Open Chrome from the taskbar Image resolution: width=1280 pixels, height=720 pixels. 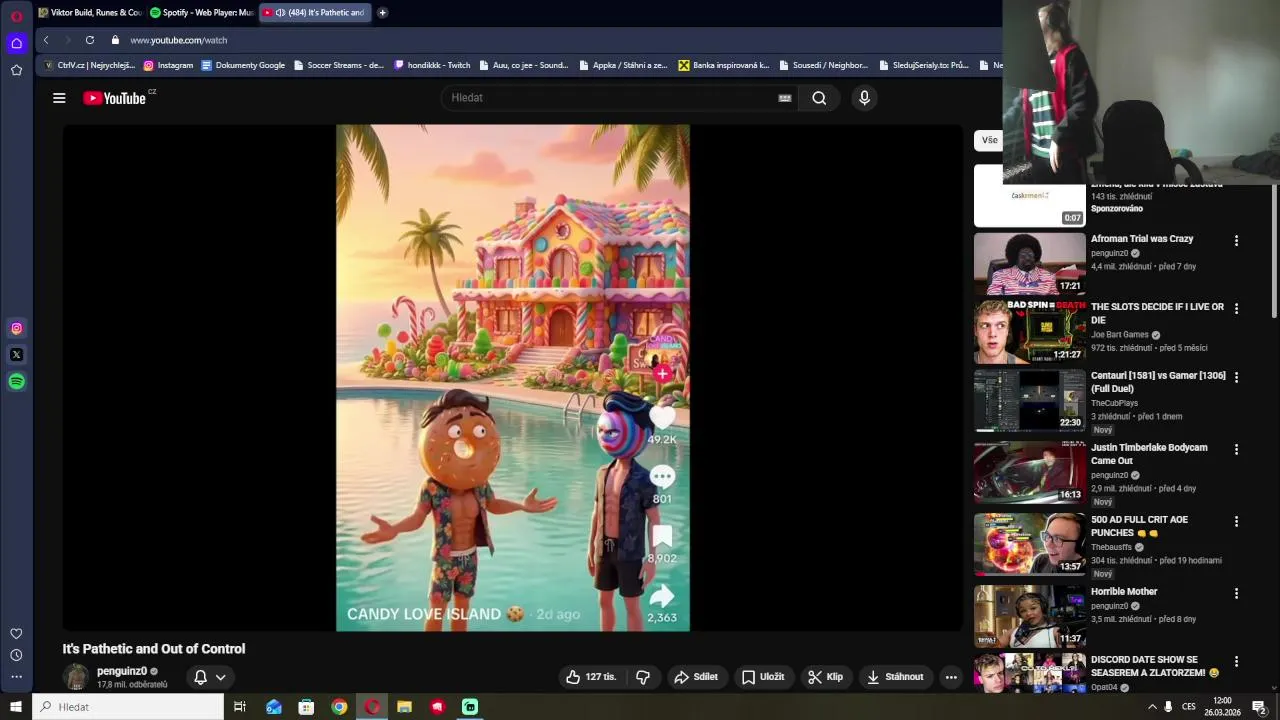(x=339, y=707)
